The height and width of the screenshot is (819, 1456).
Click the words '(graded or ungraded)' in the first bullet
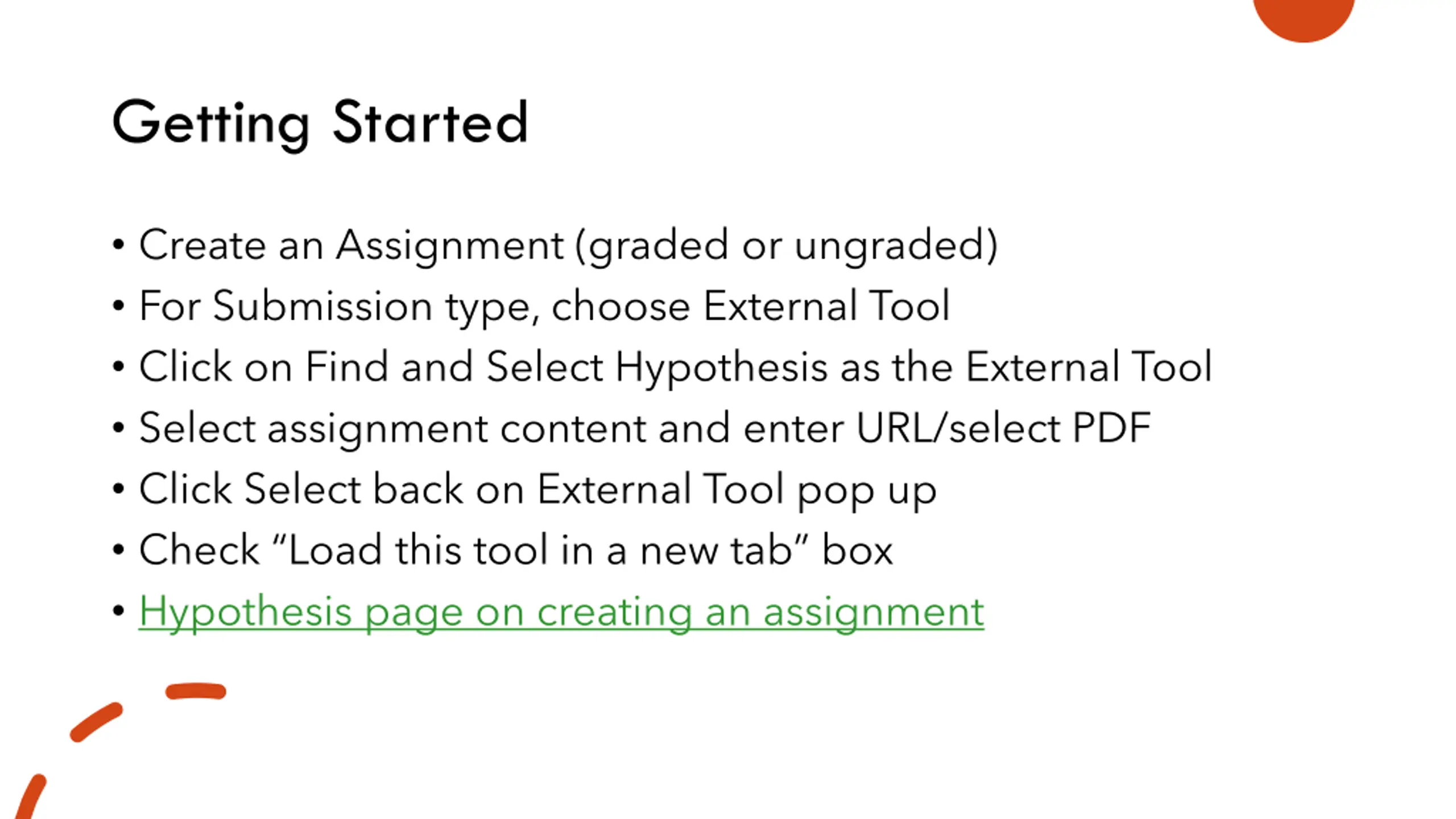pyautogui.click(x=787, y=246)
